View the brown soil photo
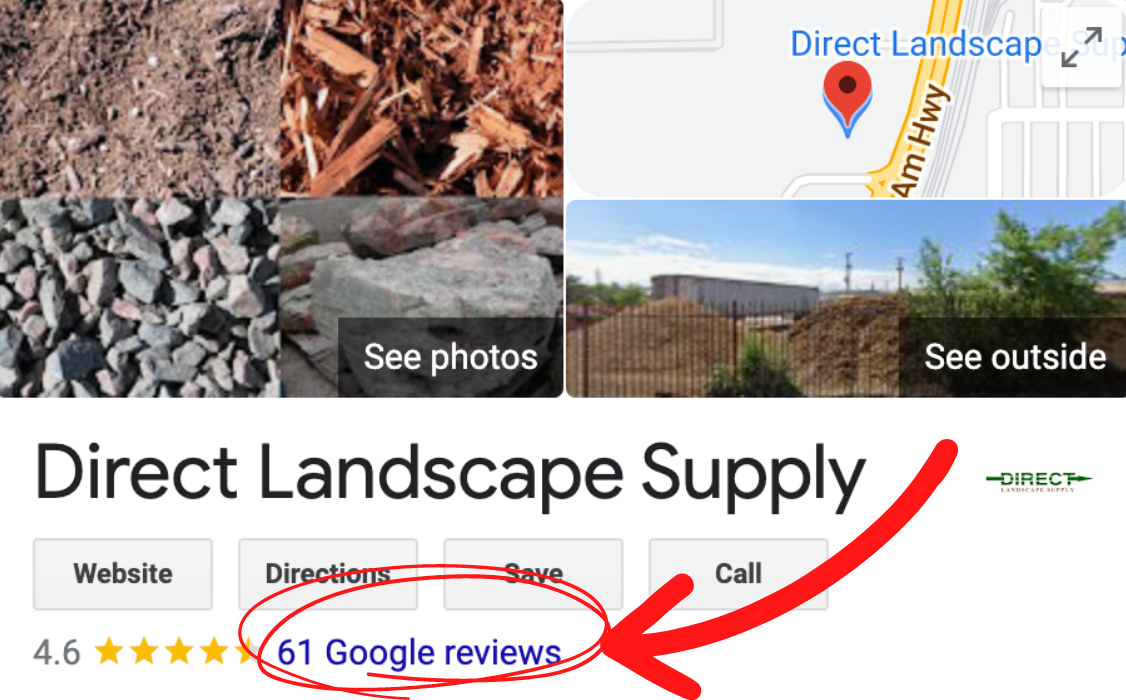1126x700 pixels. [139, 98]
